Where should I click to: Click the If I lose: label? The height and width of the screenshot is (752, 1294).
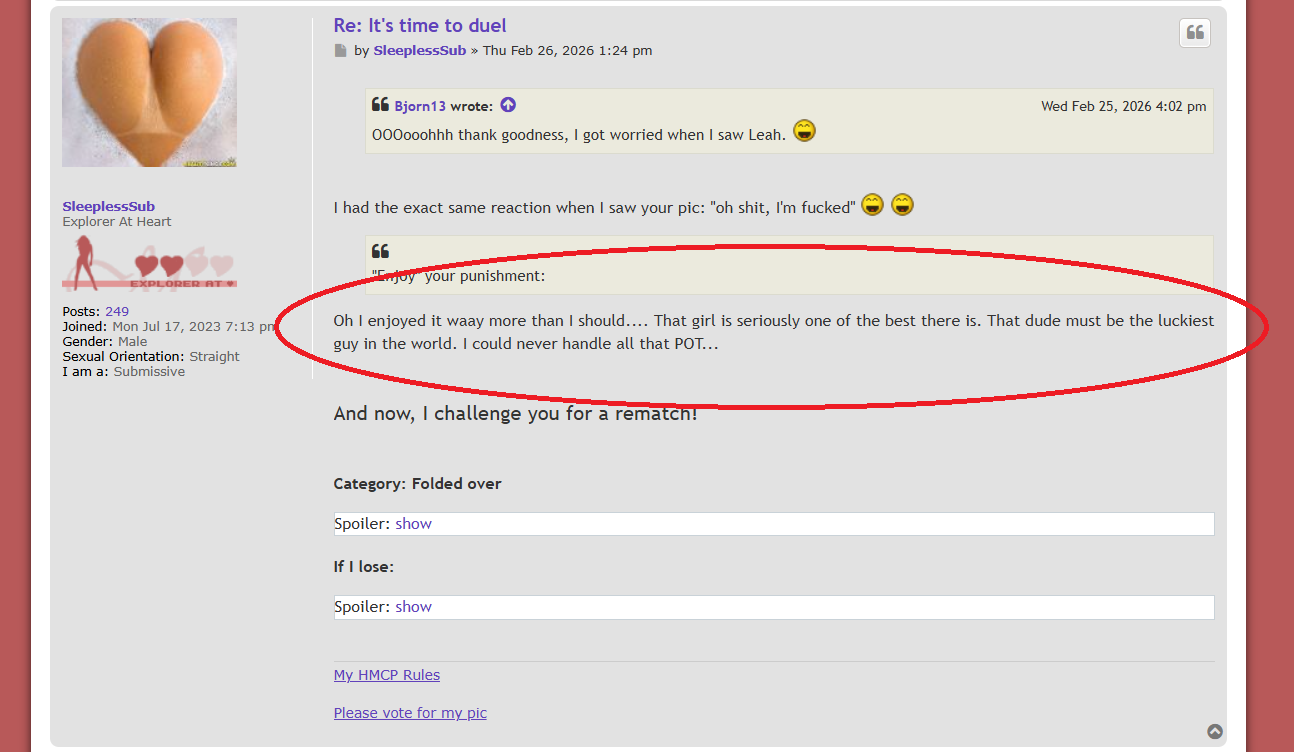(364, 567)
